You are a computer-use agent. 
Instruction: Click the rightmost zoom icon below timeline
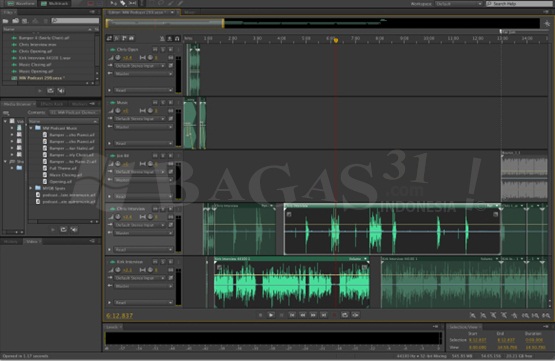pos(546,315)
